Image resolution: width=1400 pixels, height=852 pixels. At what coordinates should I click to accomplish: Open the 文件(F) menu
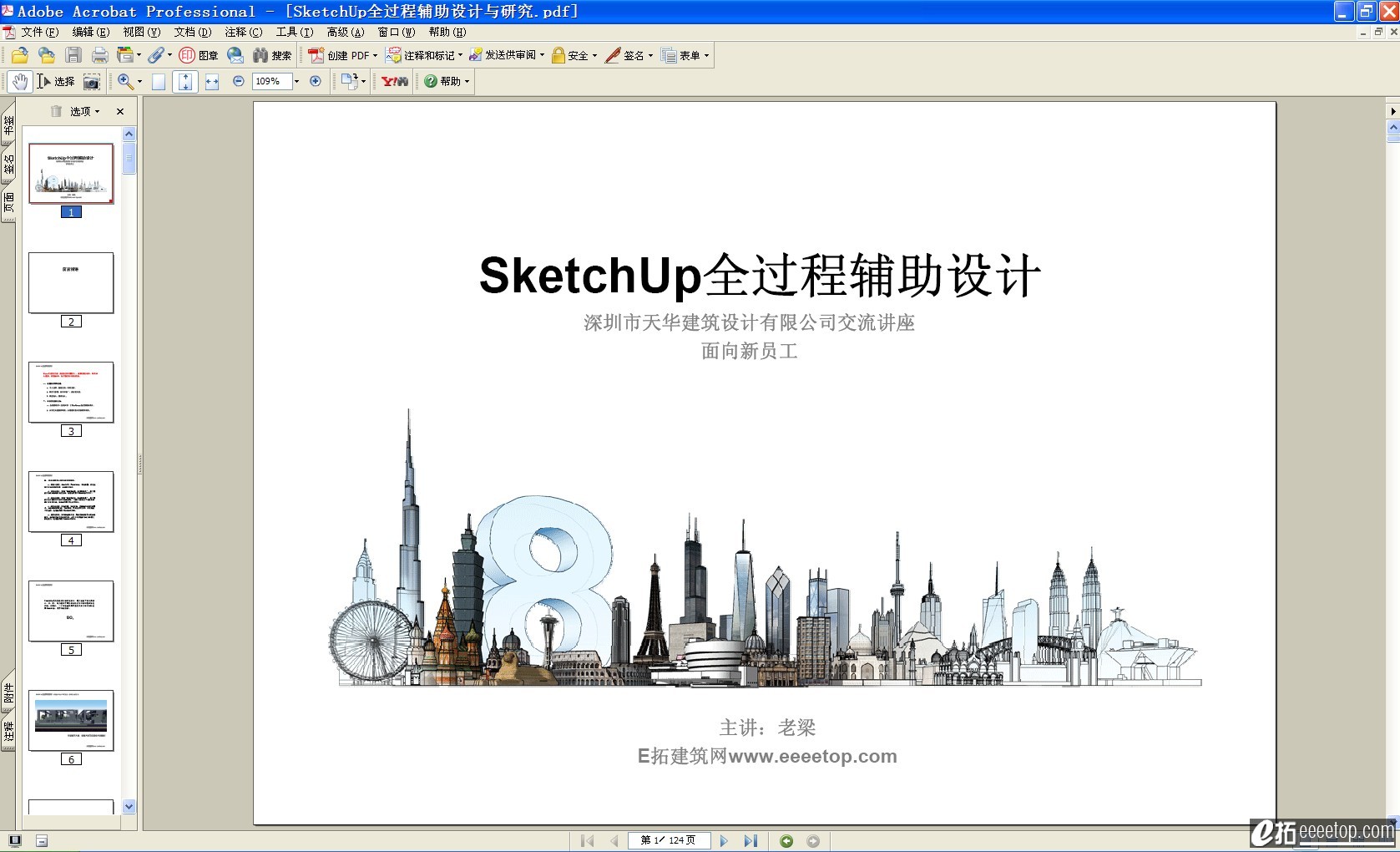click(x=39, y=32)
